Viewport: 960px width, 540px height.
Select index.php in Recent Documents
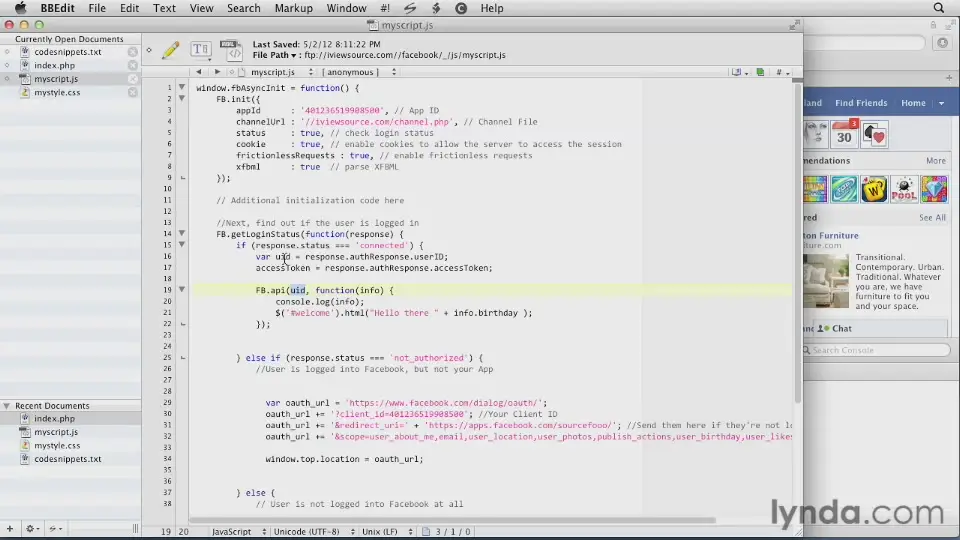pos(54,419)
